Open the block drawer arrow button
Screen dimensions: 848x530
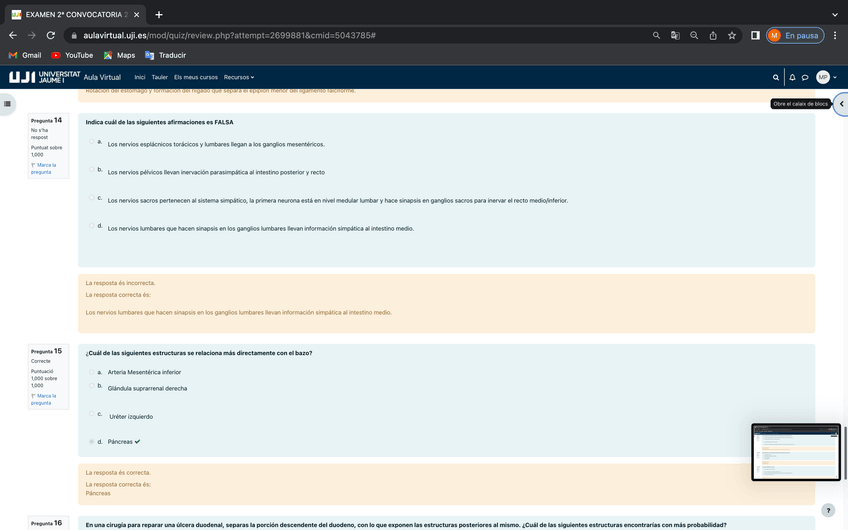coord(841,104)
